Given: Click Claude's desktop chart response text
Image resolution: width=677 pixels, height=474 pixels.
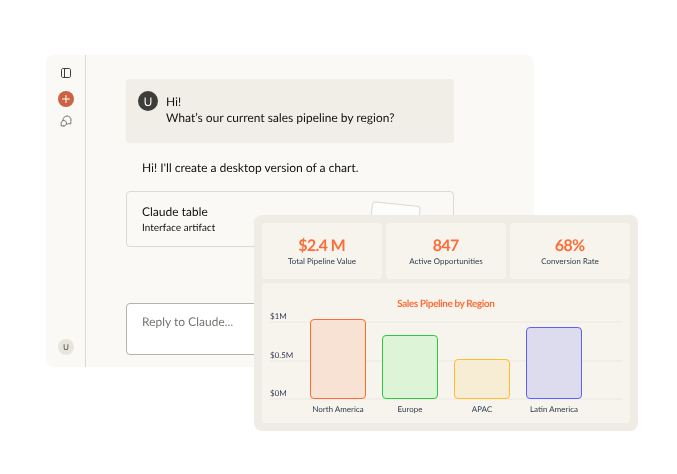Looking at the screenshot, I should point(250,168).
